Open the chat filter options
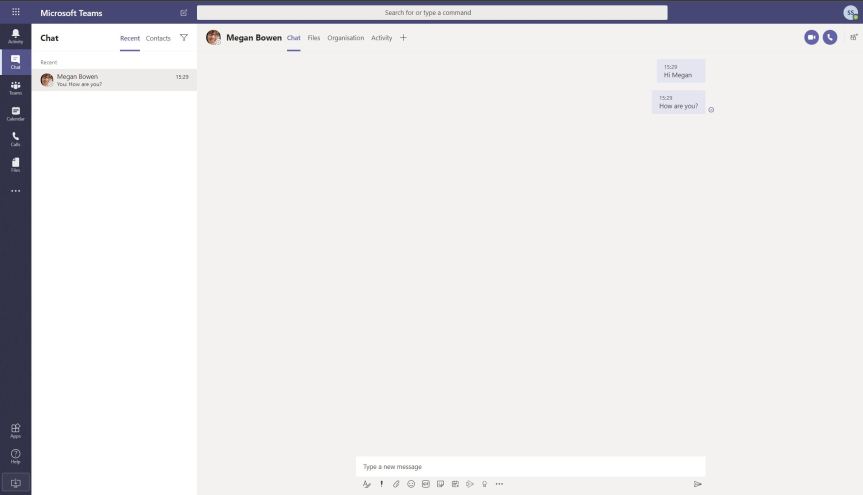Screen dimensions: 863x495 pos(183,38)
